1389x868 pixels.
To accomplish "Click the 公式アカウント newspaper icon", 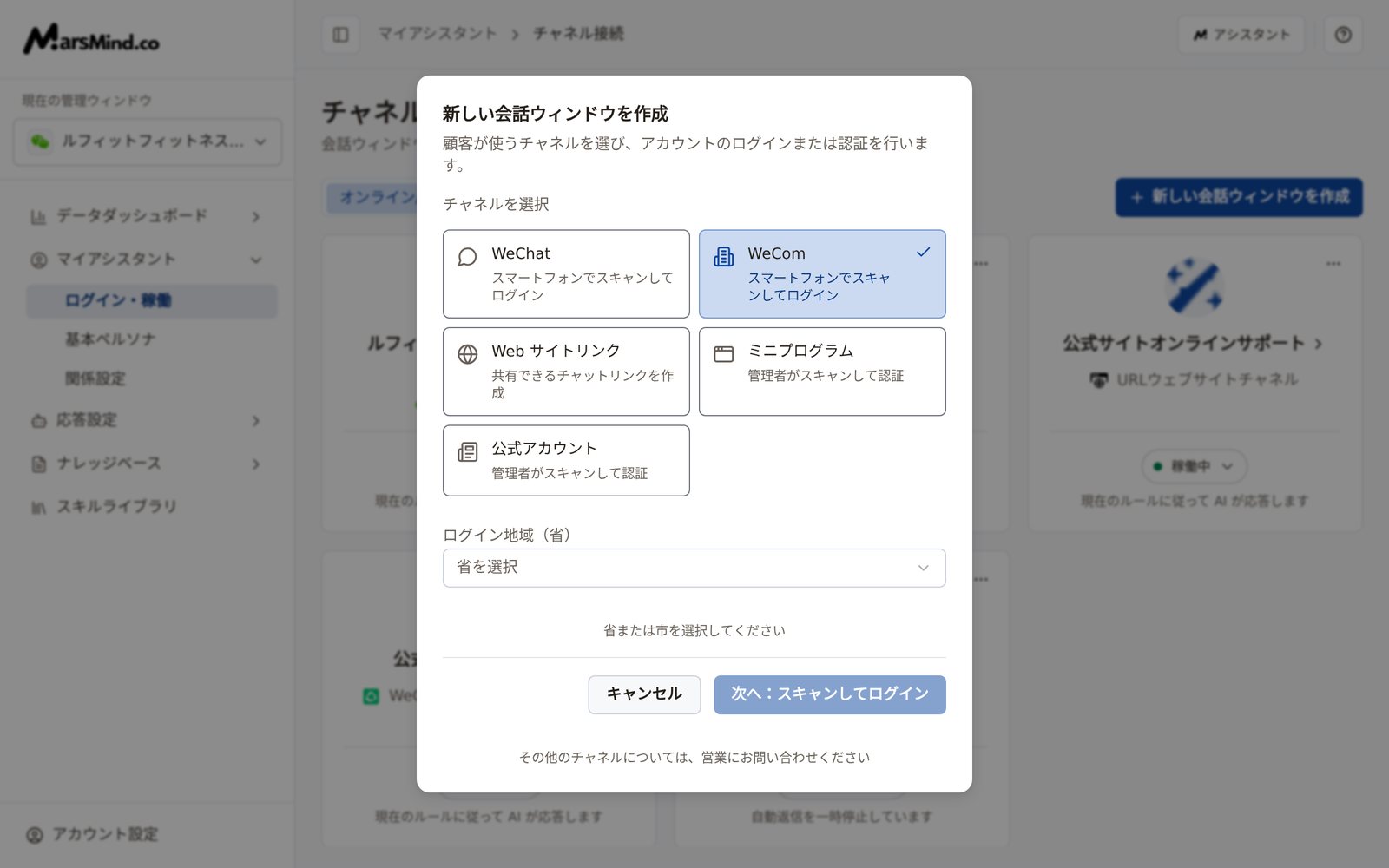I will (467, 451).
